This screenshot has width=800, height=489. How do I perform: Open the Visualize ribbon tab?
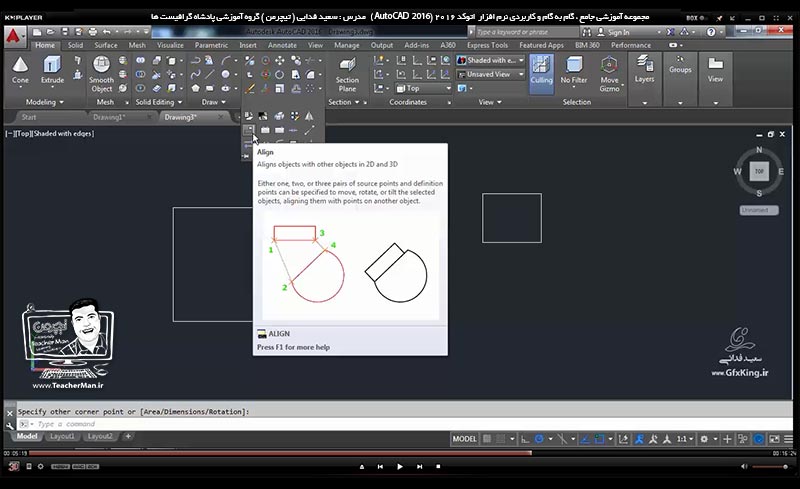tap(170, 45)
